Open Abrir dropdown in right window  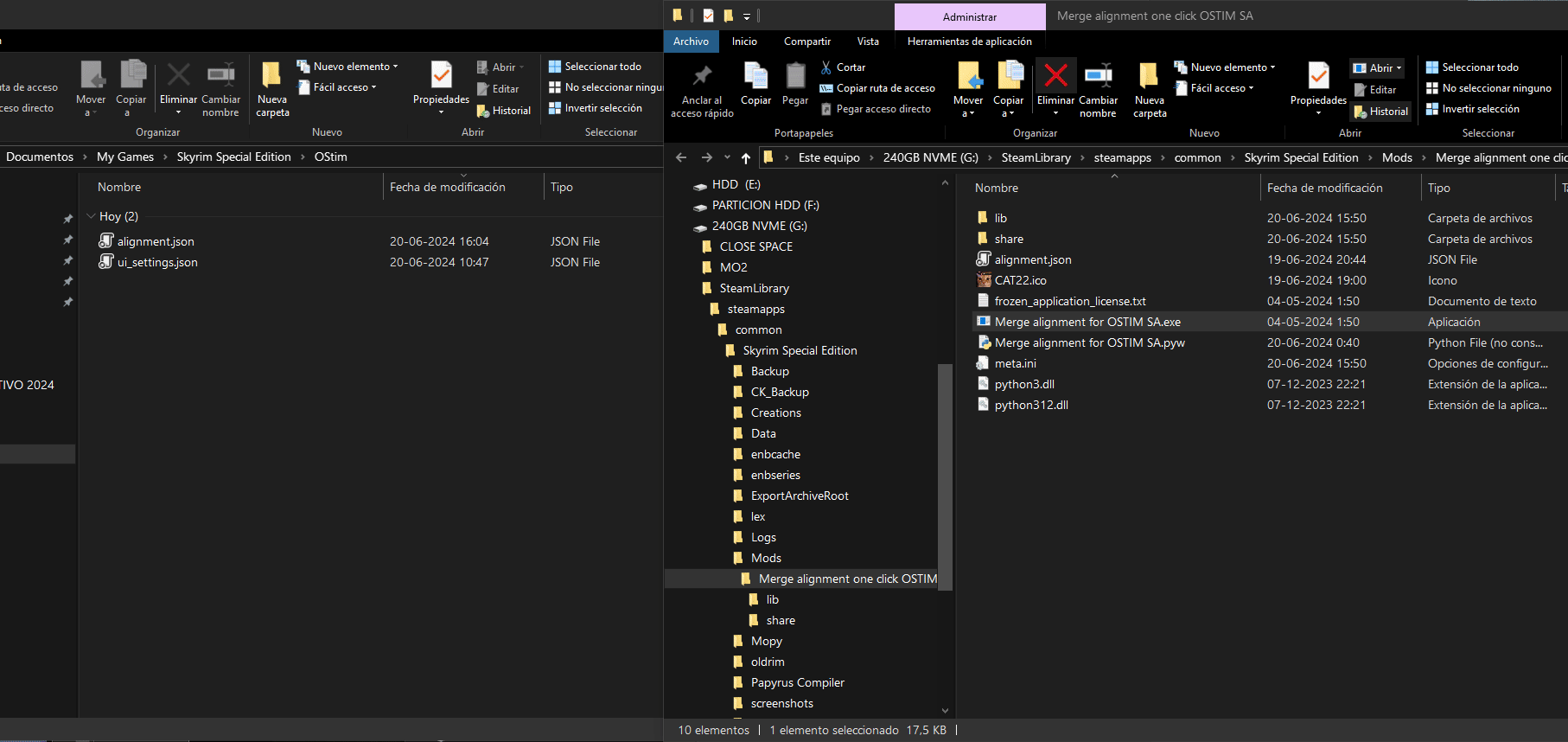[x=1398, y=68]
